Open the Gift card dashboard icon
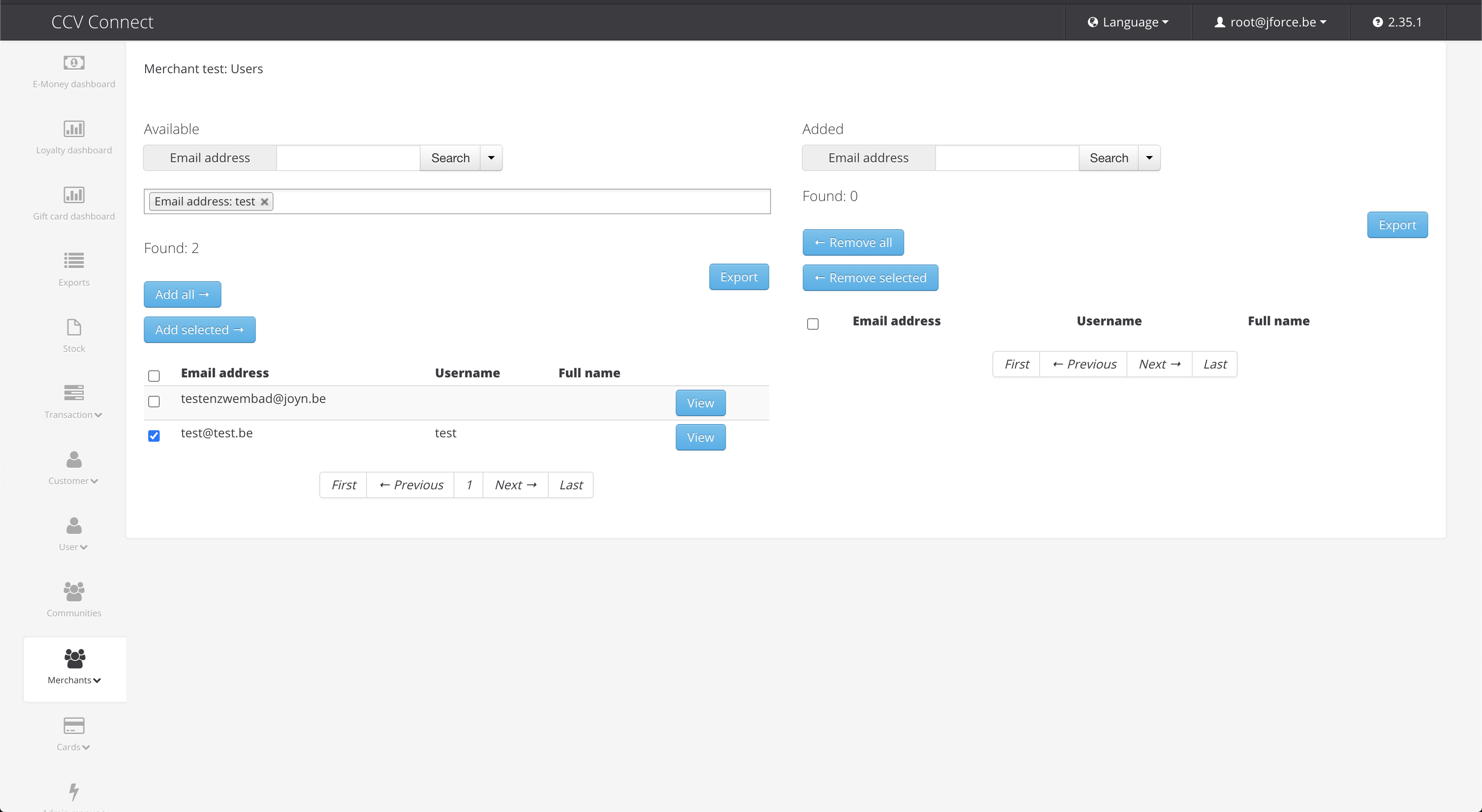The height and width of the screenshot is (812, 1482). [x=74, y=195]
